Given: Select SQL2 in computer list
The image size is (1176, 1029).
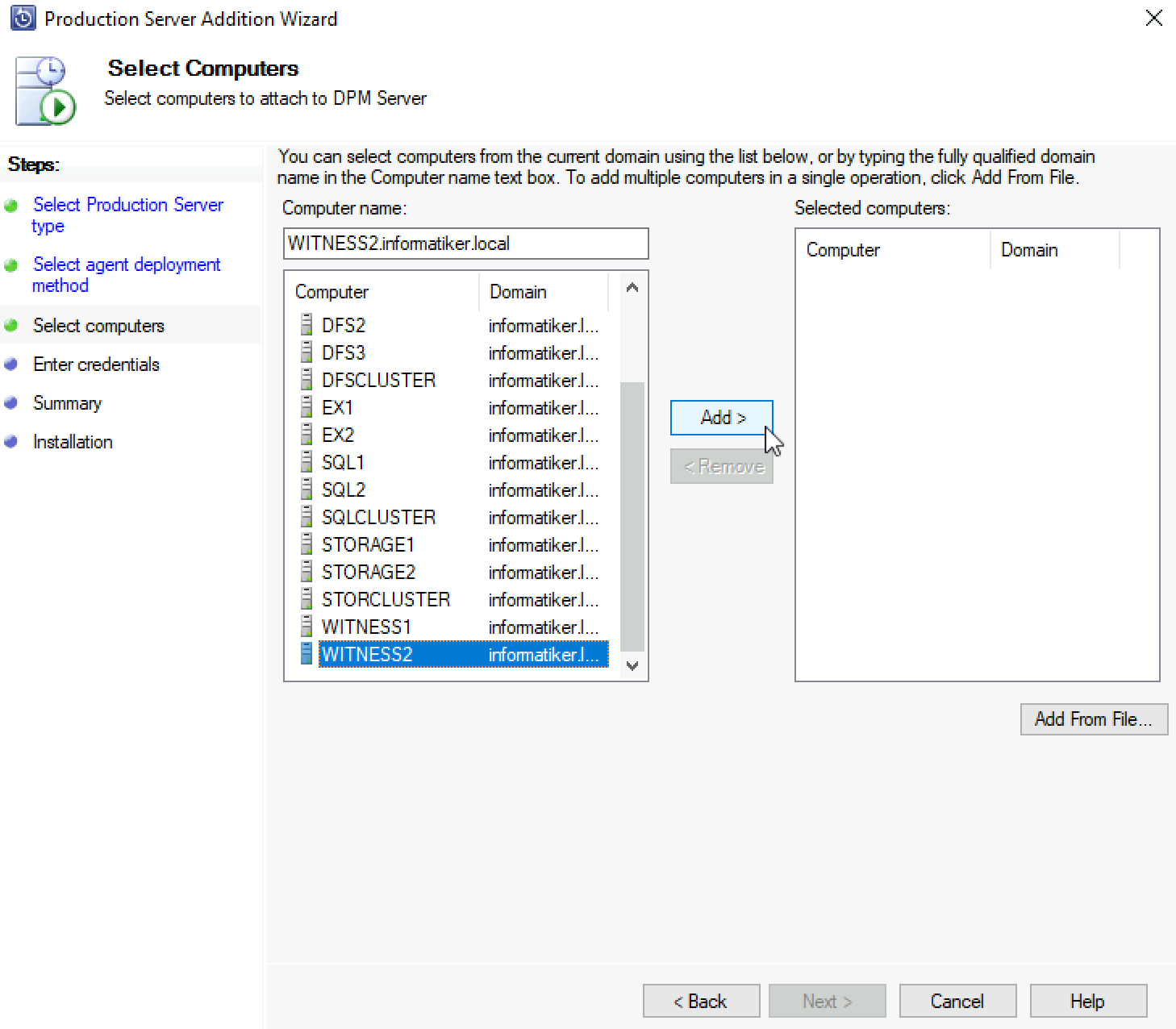Looking at the screenshot, I should pos(452,490).
